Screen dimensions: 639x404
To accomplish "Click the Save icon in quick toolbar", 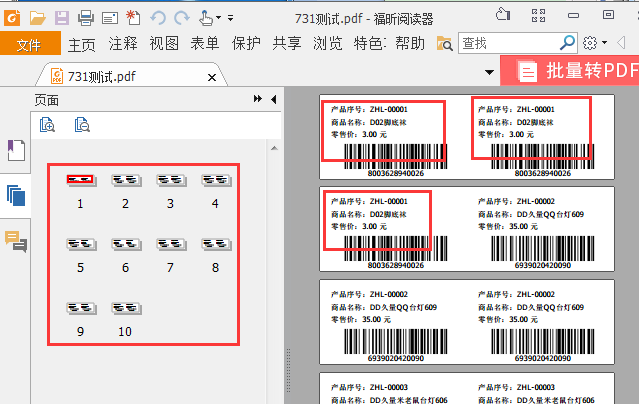I will [x=62, y=17].
